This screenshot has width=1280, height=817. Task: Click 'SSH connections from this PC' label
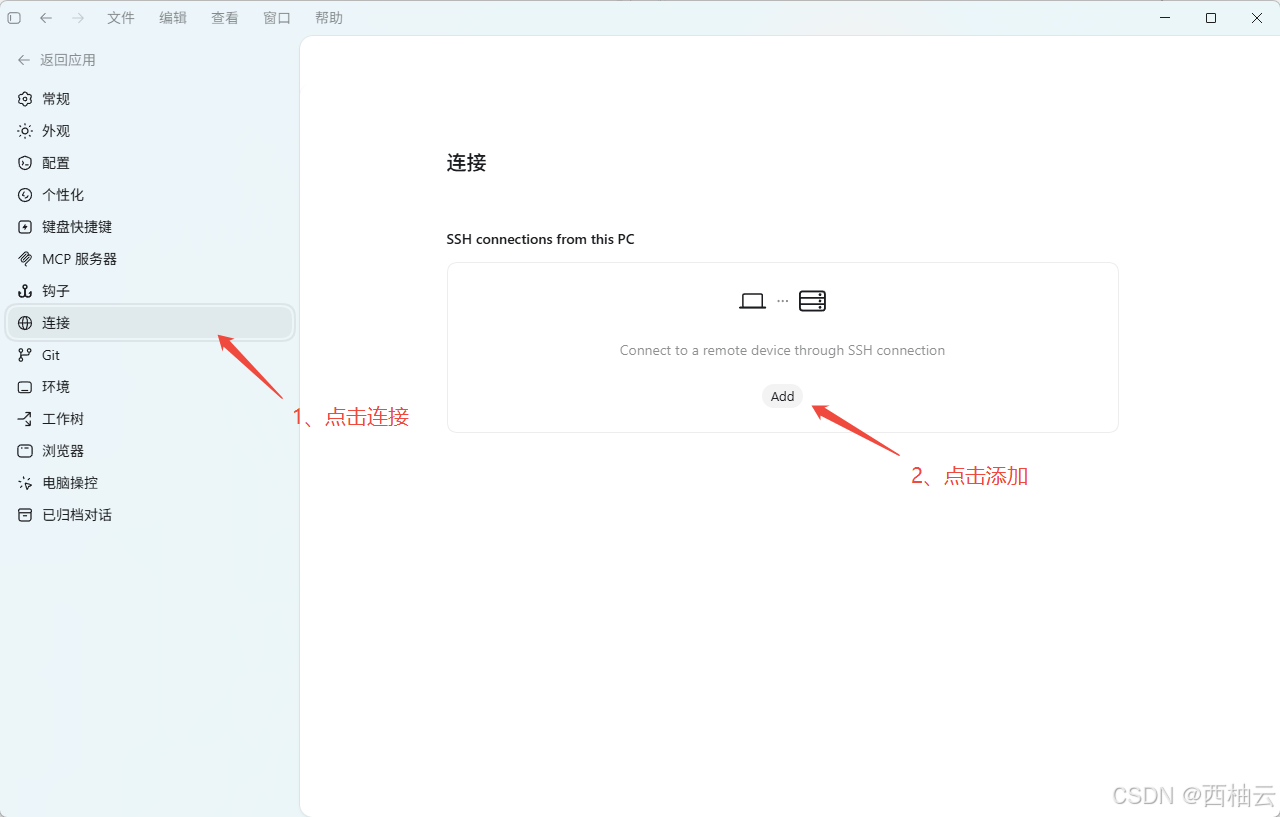[x=540, y=239]
